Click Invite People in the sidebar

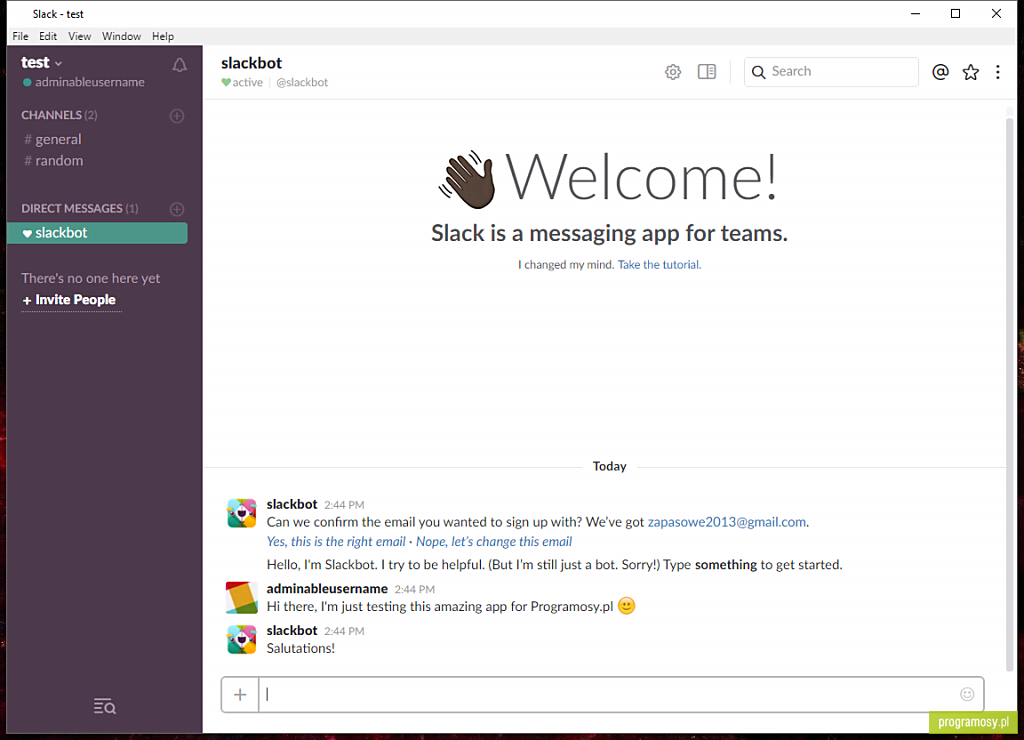tap(69, 300)
